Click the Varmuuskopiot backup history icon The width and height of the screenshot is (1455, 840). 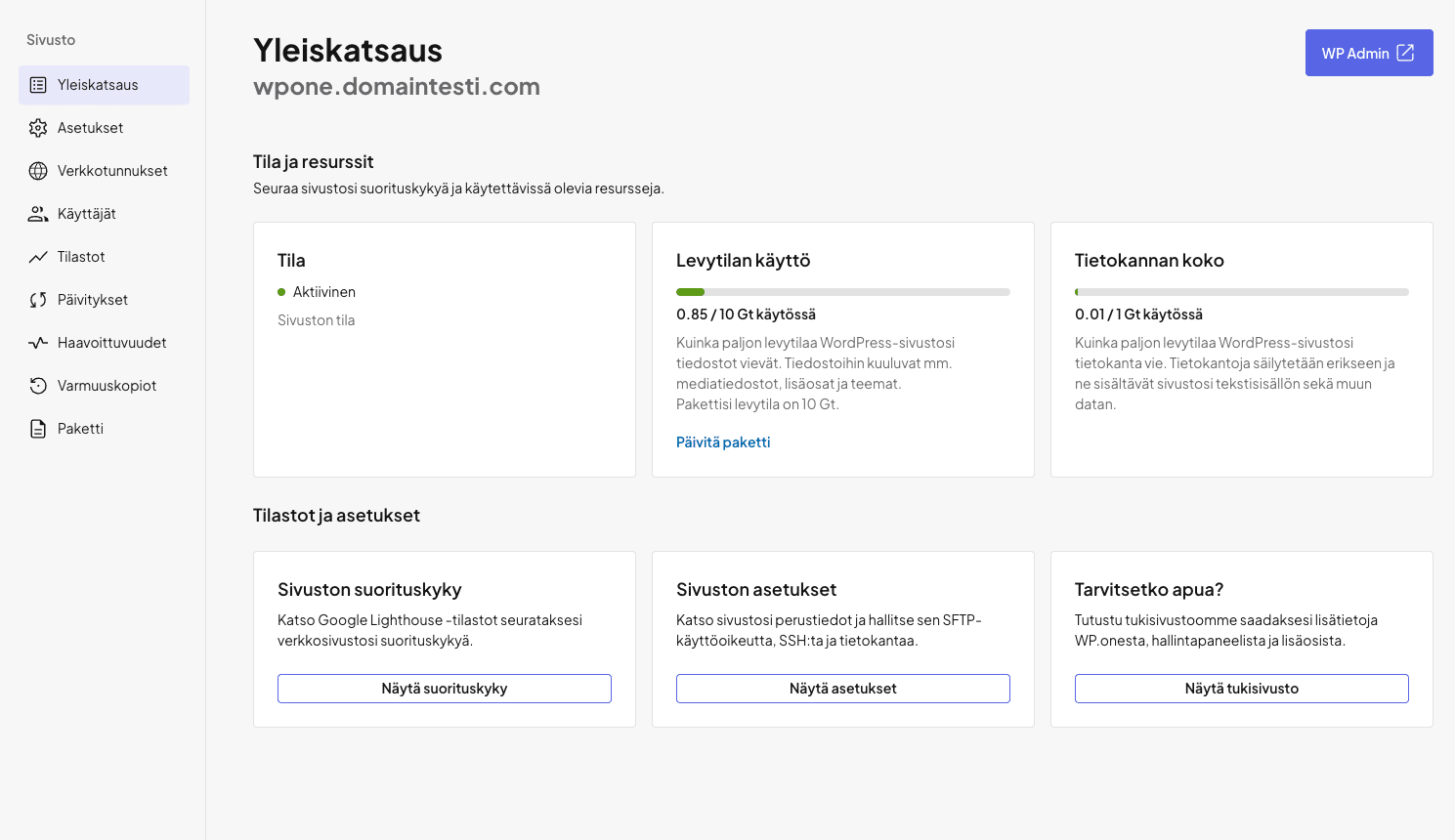pyautogui.click(x=38, y=386)
